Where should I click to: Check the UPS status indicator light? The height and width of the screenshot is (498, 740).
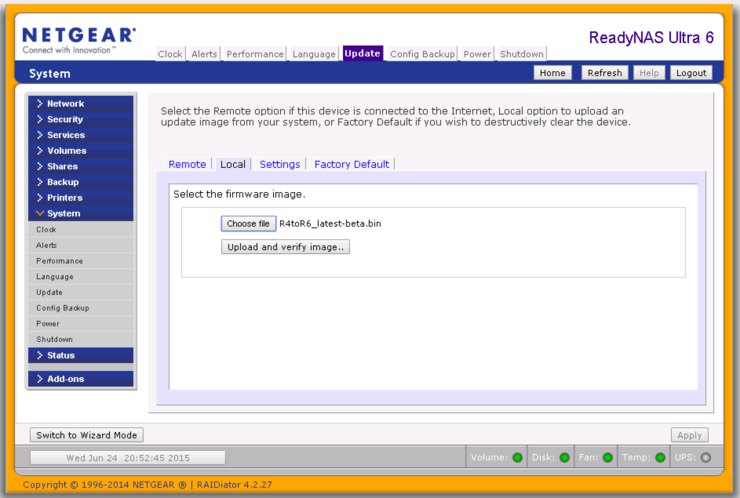[706, 457]
